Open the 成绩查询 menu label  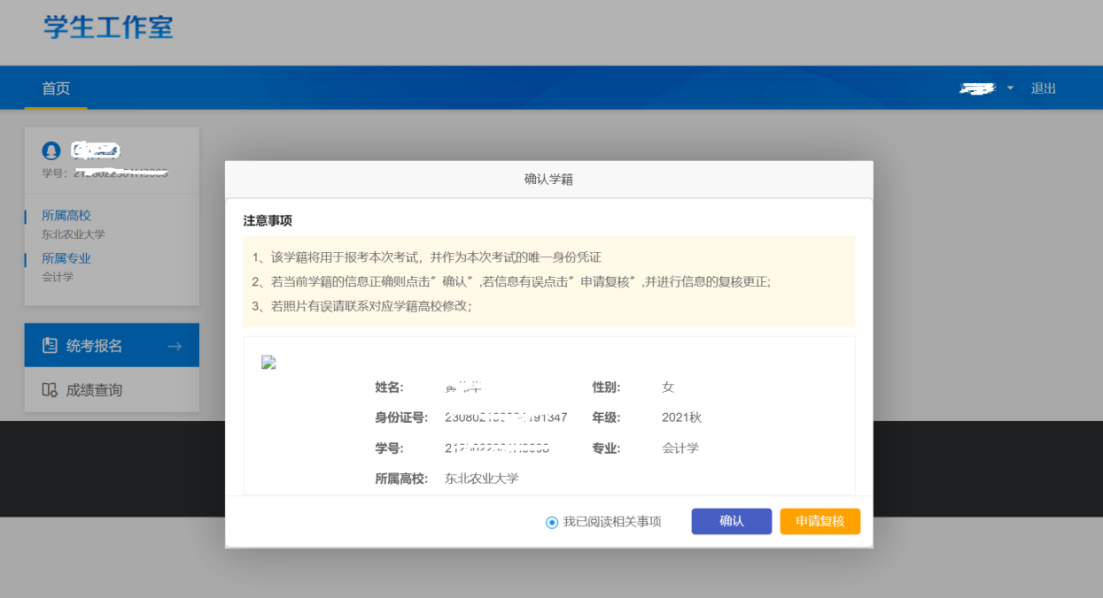click(94, 390)
